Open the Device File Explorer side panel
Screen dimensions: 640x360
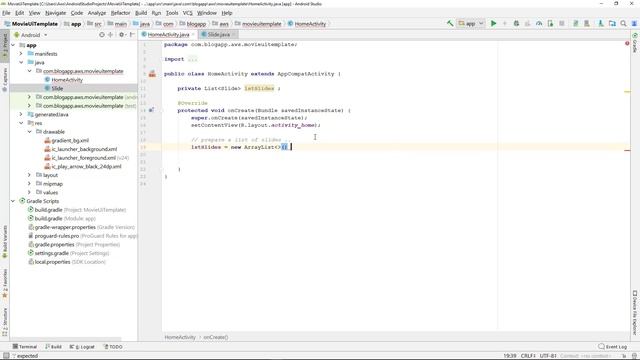(x=635, y=313)
